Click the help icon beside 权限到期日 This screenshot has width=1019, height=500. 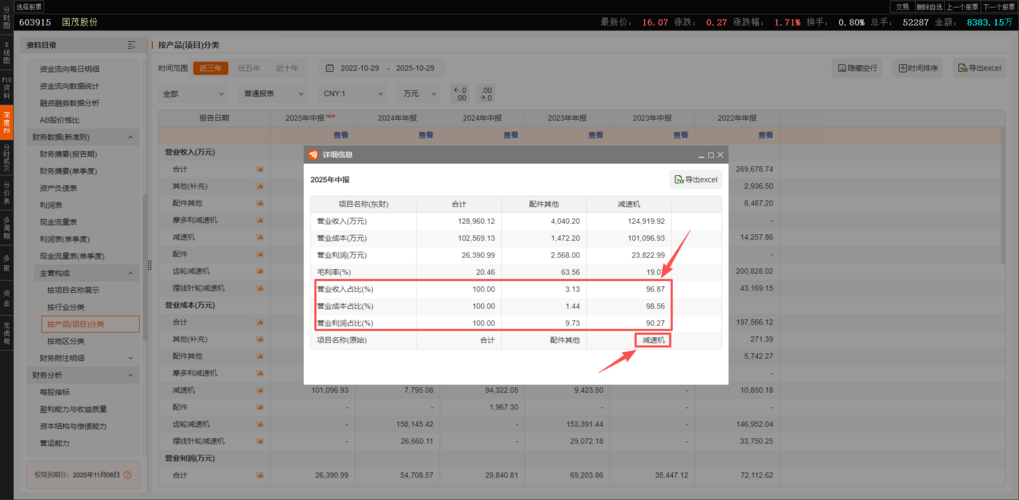(x=127, y=475)
